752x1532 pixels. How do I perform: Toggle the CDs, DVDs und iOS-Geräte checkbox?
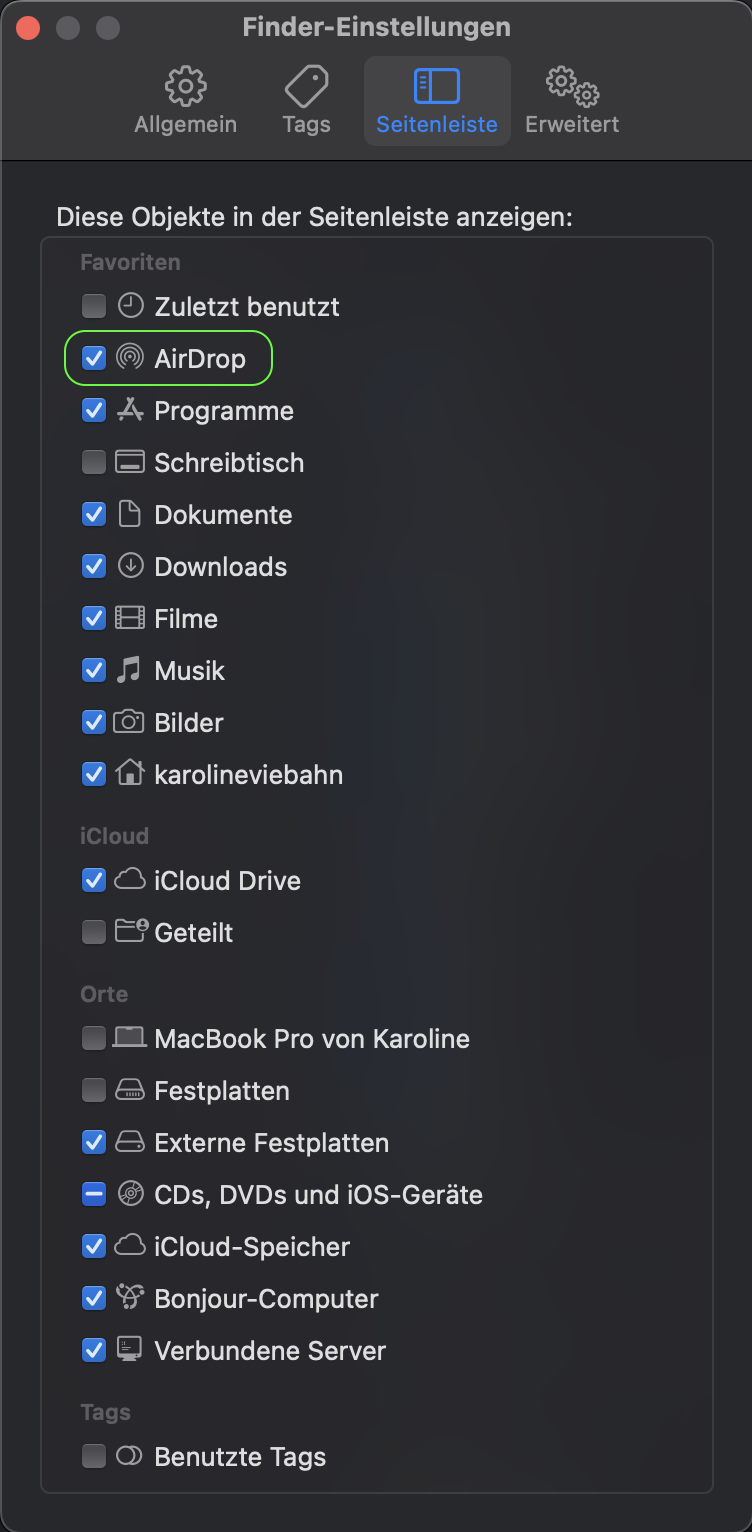click(x=94, y=1194)
